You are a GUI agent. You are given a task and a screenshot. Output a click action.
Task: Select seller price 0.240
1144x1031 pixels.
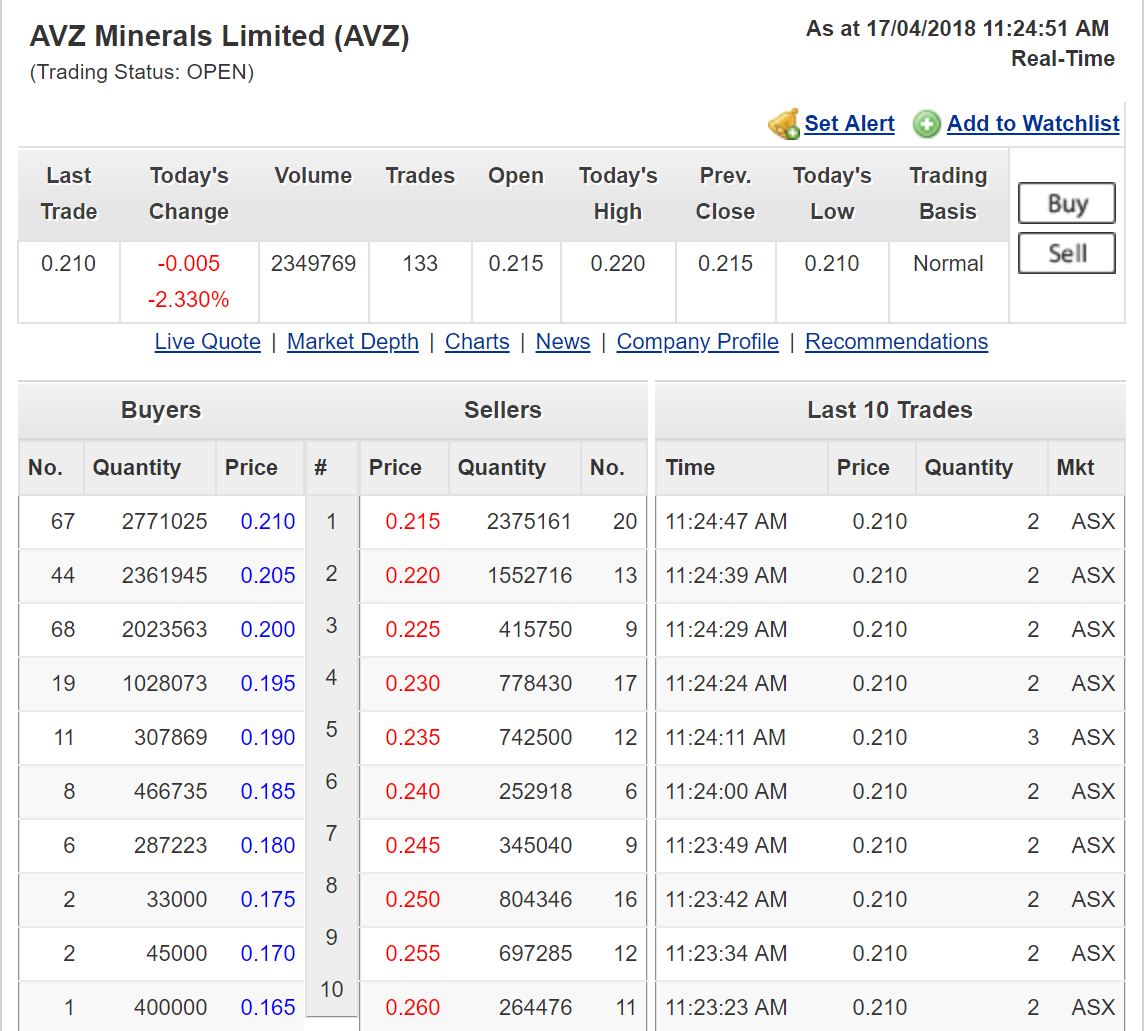click(x=413, y=792)
